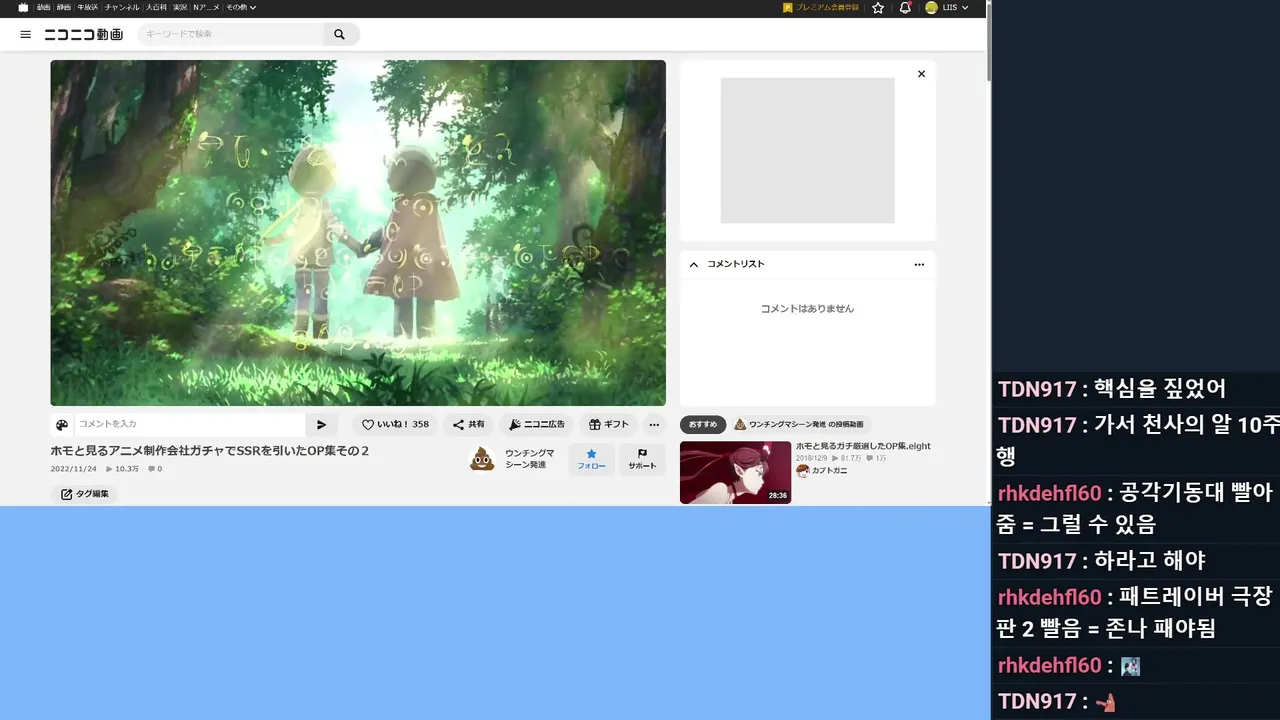Image resolution: width=1280 pixels, height=720 pixels.
Task: Click the Niconico TV icon in the top bar
Action: [23, 7]
